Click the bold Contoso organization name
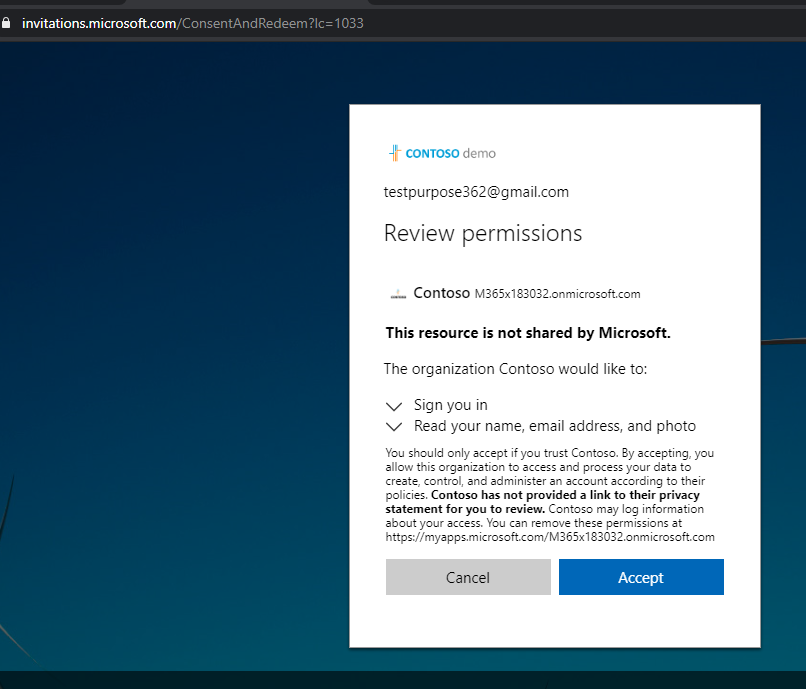Viewport: 806px width, 689px height. coord(441,293)
